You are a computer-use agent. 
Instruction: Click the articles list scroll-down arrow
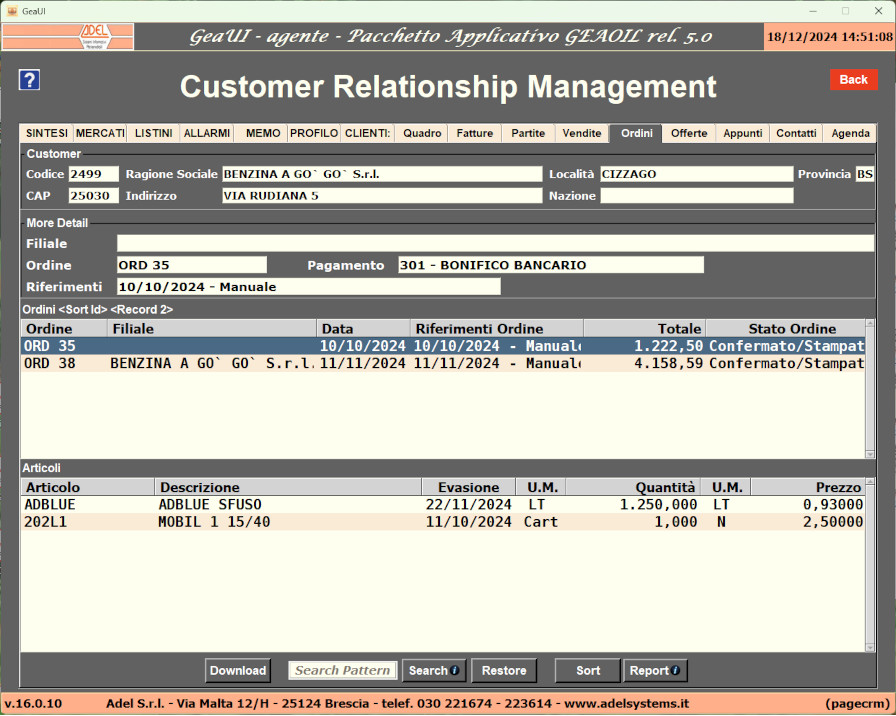870,647
